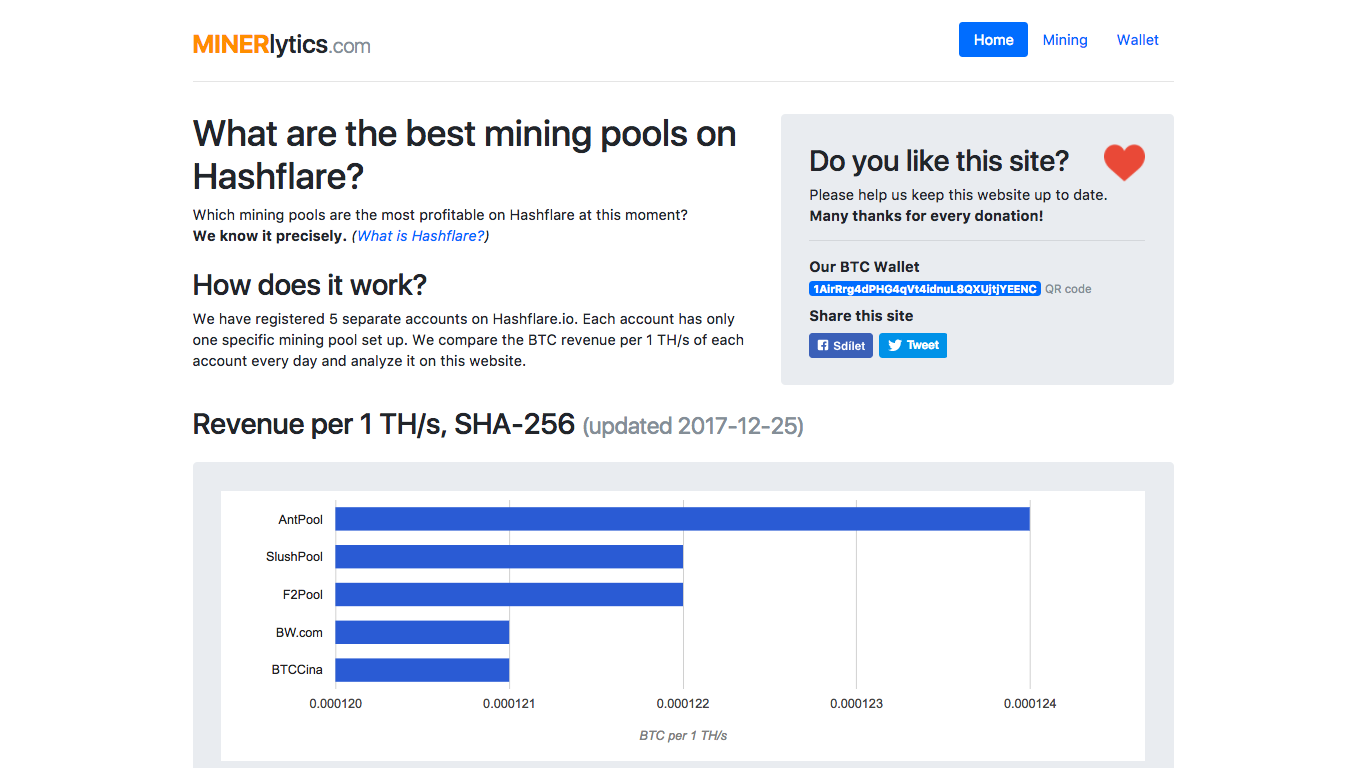The image size is (1366, 768).
Task: Open the Home nav tab
Action: [993, 40]
